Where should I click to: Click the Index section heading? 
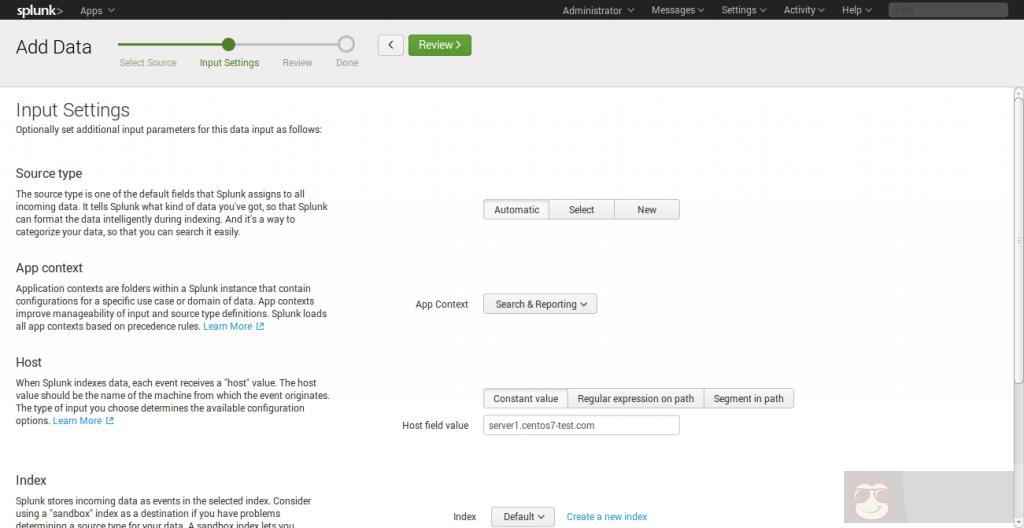click(31, 480)
